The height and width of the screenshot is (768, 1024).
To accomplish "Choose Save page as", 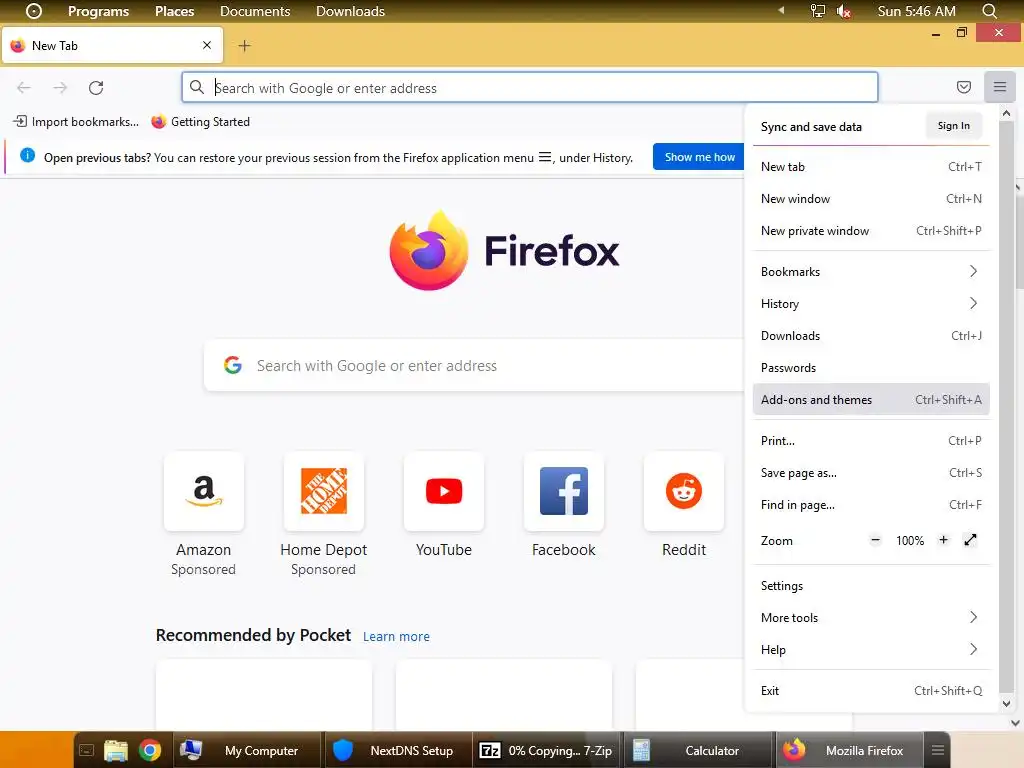I will pos(871,472).
